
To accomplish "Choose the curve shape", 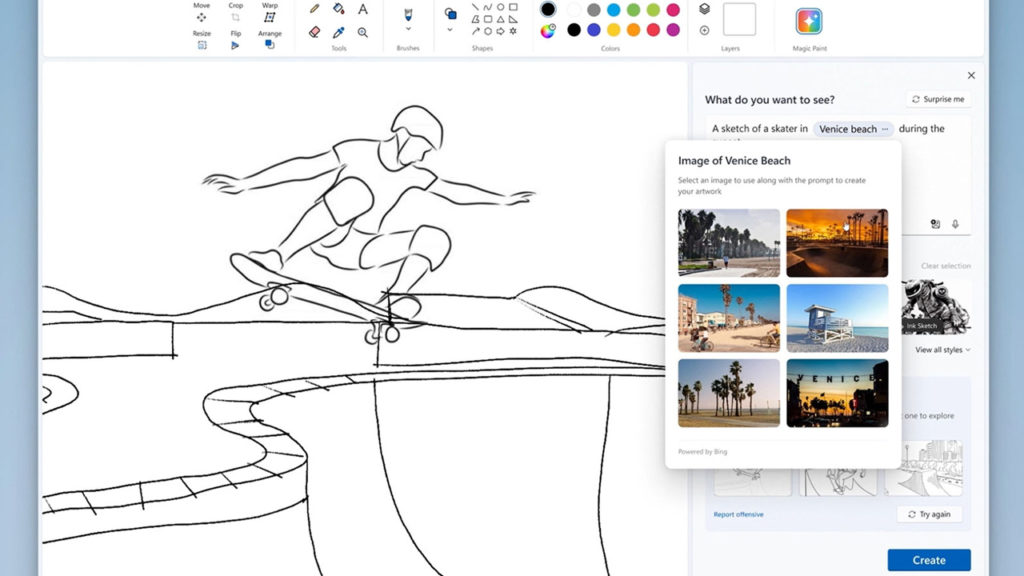I will coord(488,7).
